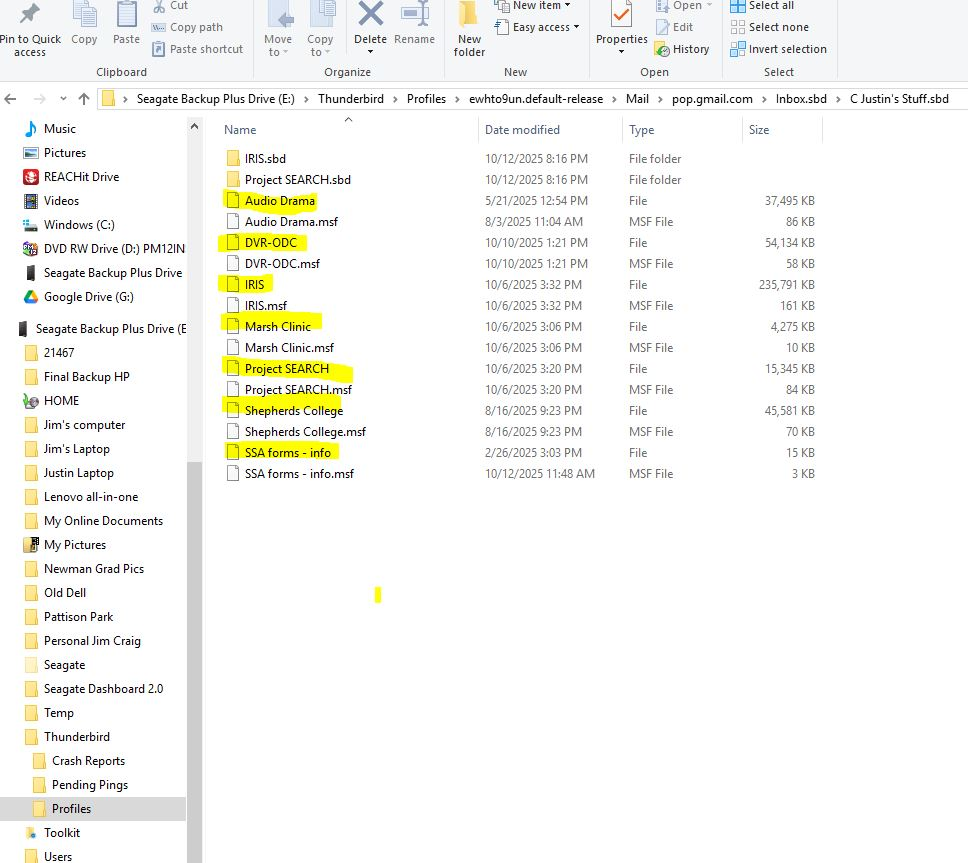This screenshot has height=863, width=968.
Task: Open the HOME item in the sidebar
Action: pos(60,401)
